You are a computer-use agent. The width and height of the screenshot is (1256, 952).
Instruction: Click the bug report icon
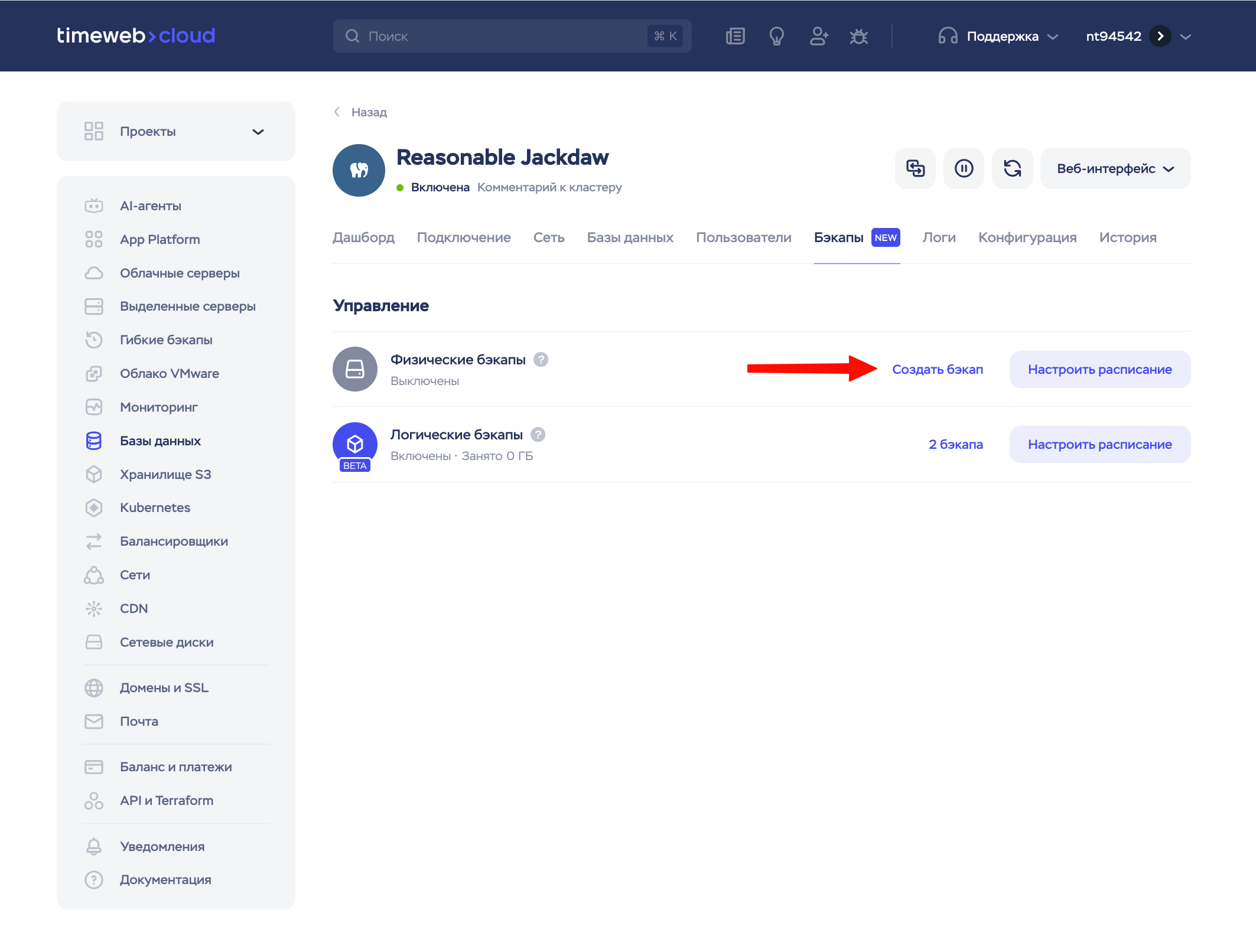pyautogui.click(x=858, y=36)
